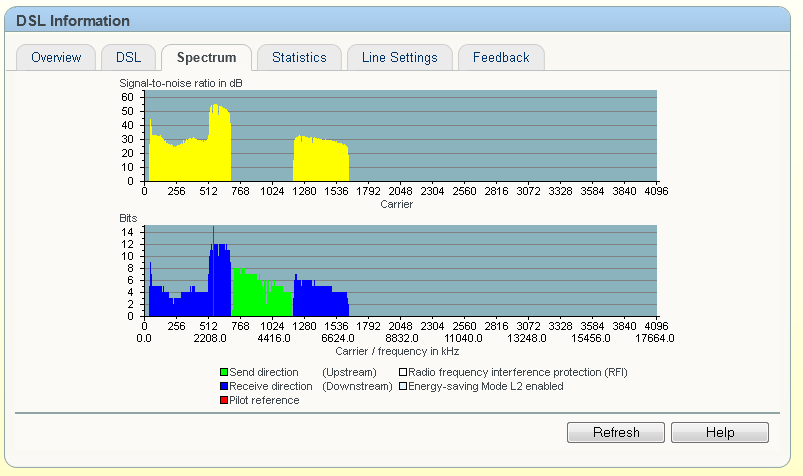Switch to the DSL tab
Screen dimensions: 803x476
click(128, 58)
